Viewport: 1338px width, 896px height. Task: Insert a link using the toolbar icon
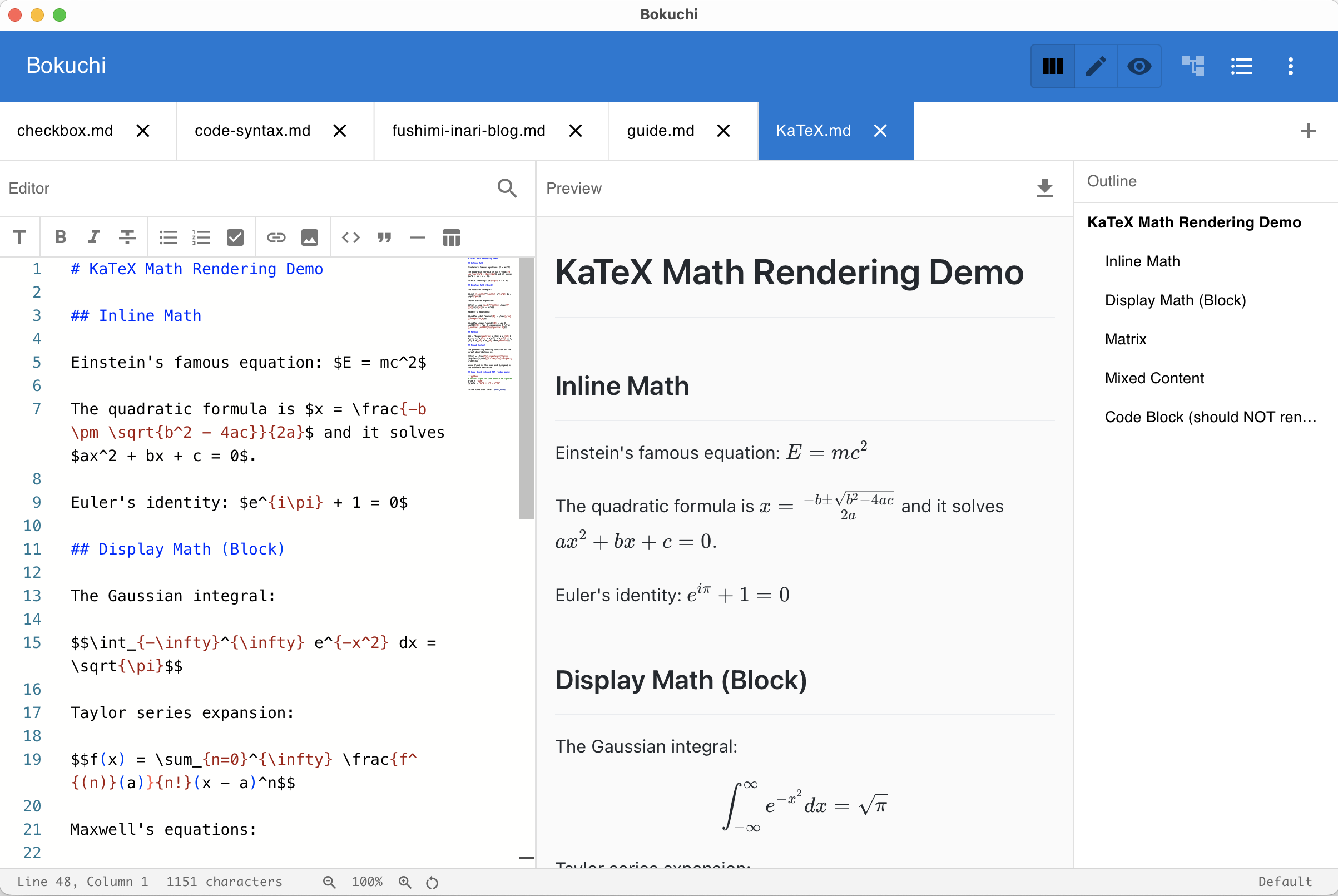click(276, 237)
